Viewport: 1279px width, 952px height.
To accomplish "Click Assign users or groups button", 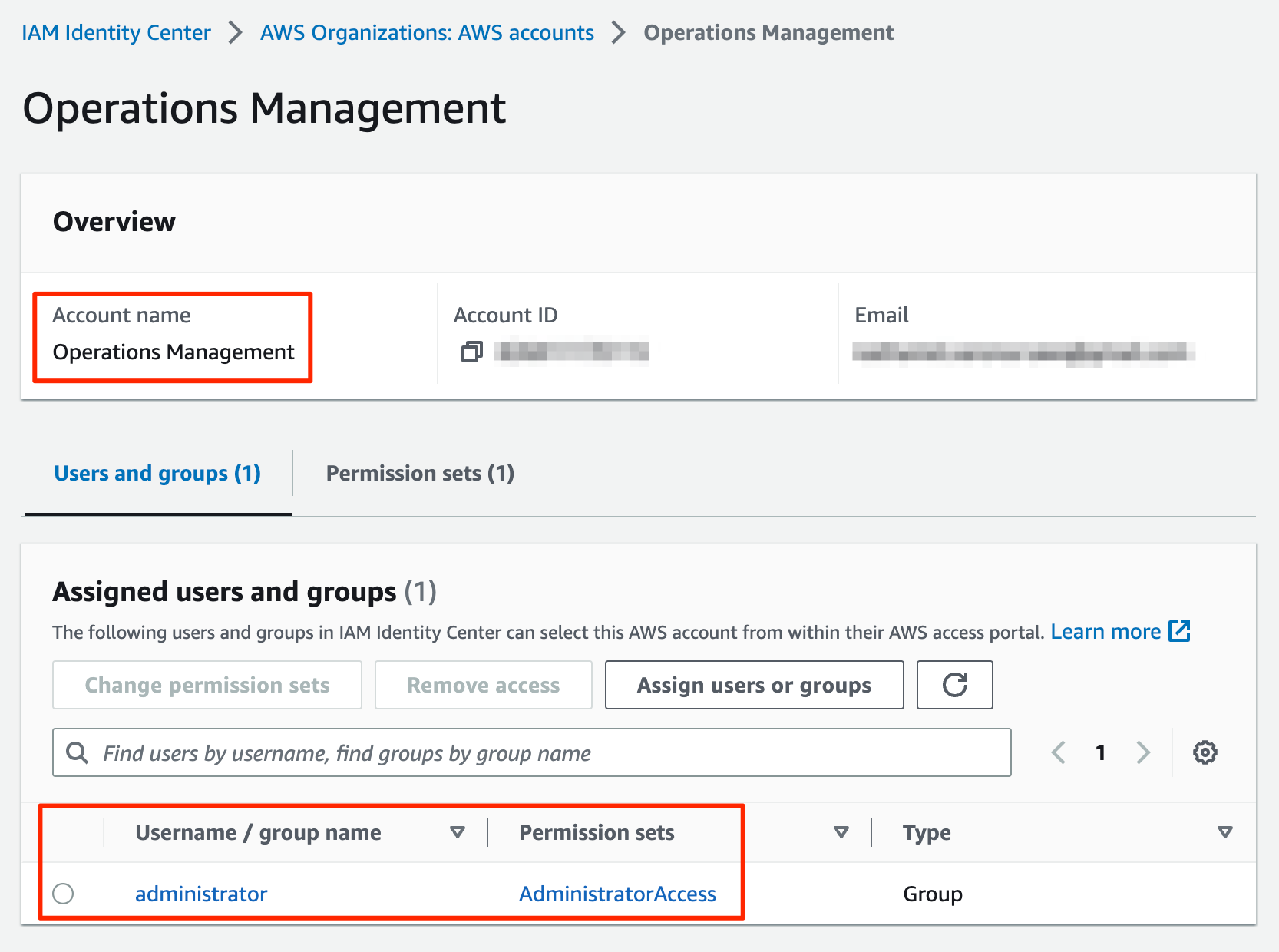I will 754,685.
